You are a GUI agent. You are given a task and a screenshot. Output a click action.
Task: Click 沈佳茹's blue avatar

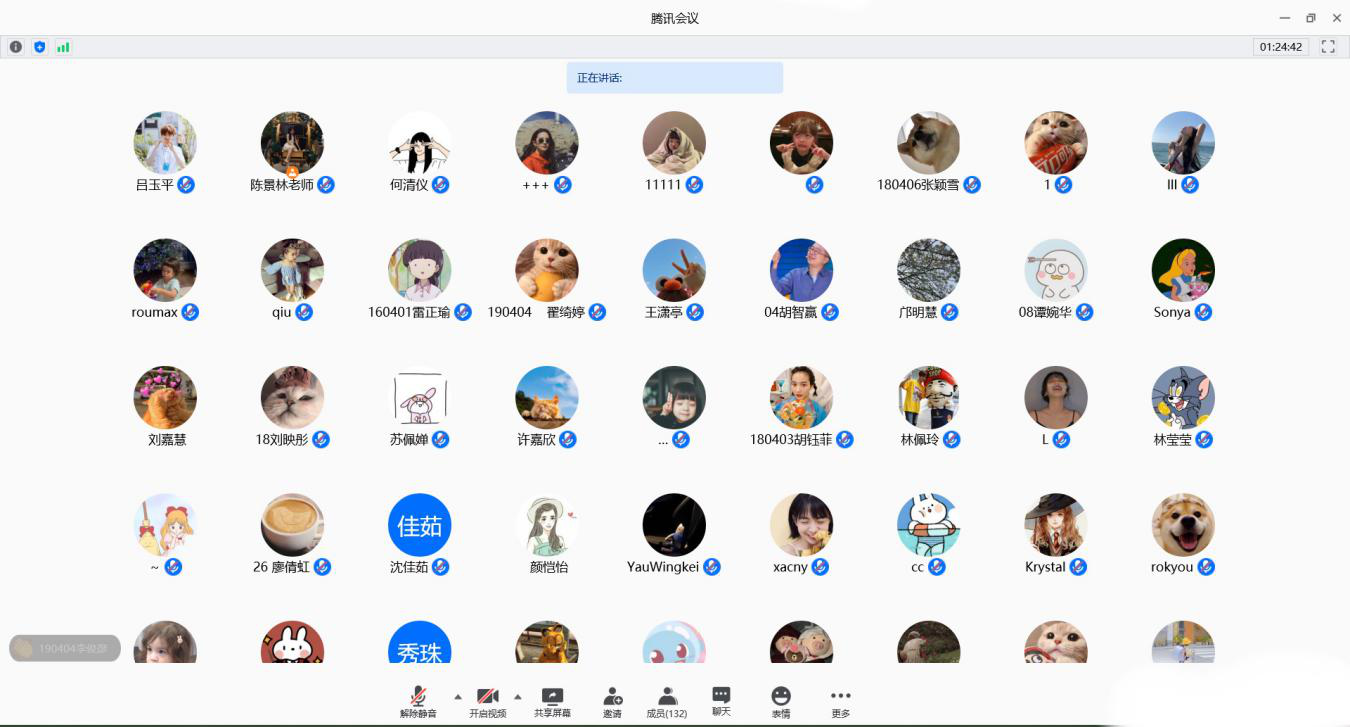pos(419,525)
